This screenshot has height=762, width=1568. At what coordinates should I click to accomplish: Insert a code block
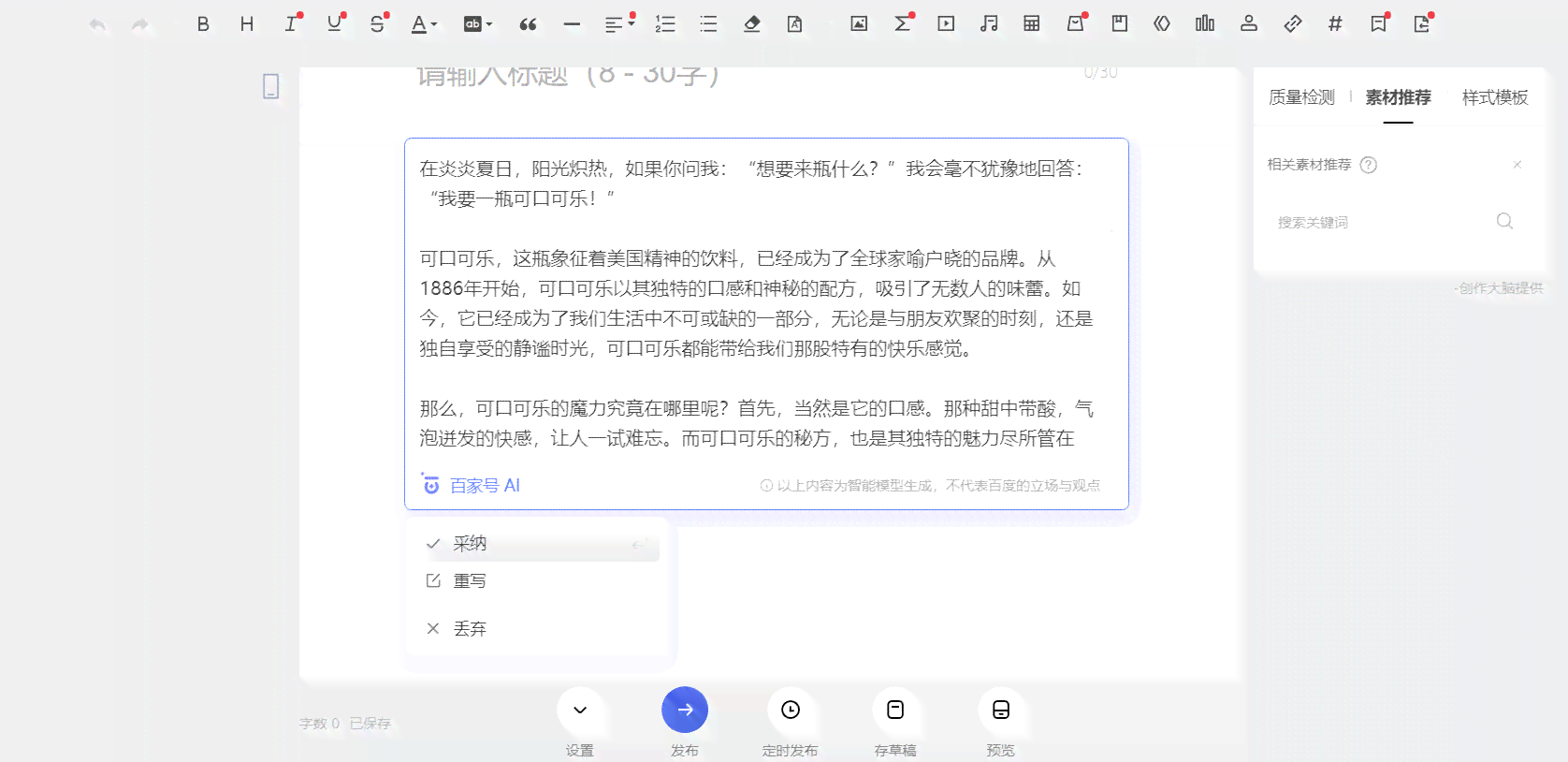tap(1162, 24)
